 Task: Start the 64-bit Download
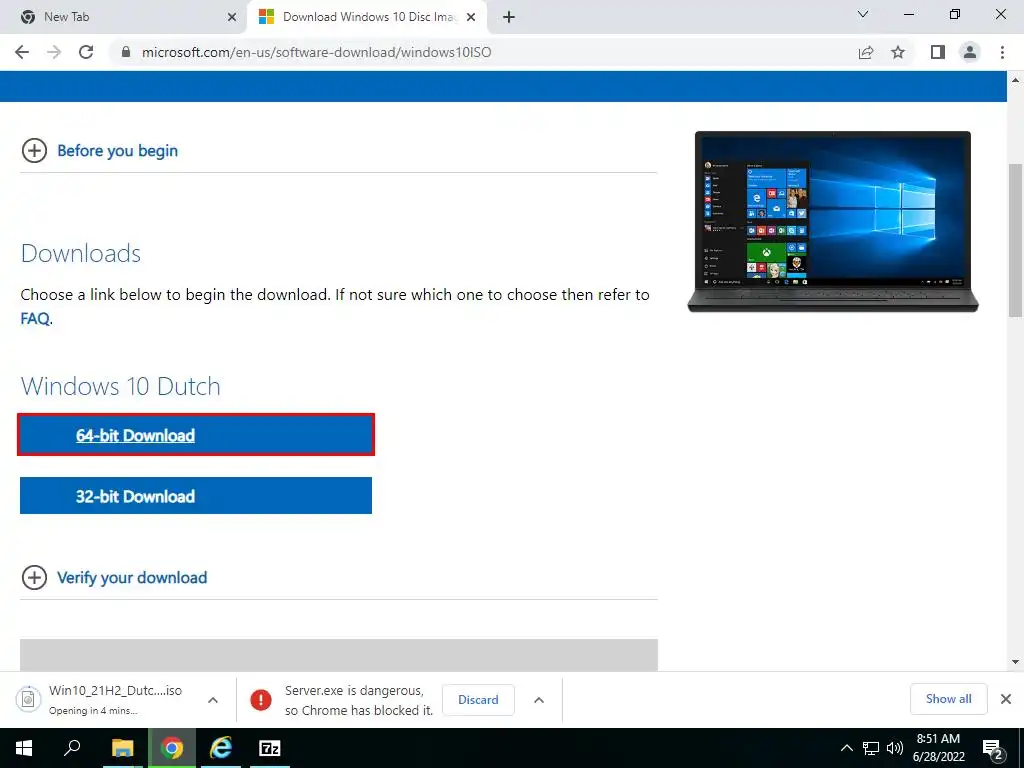tap(196, 435)
